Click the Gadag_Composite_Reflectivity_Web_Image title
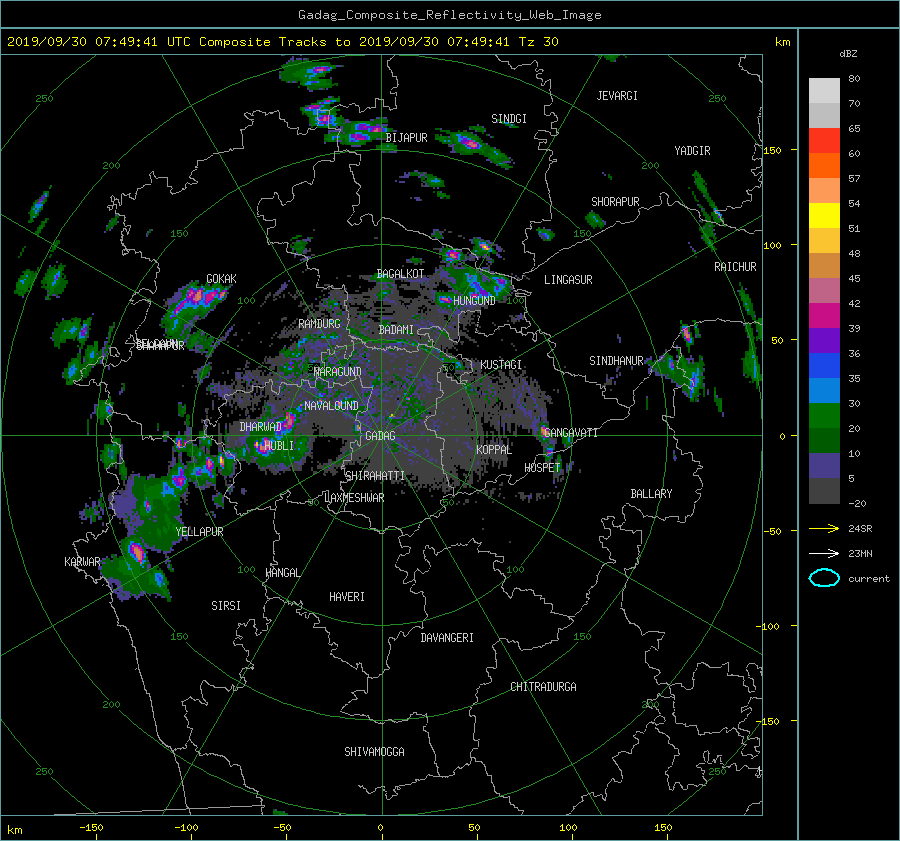The height and width of the screenshot is (841, 900). 450,15
